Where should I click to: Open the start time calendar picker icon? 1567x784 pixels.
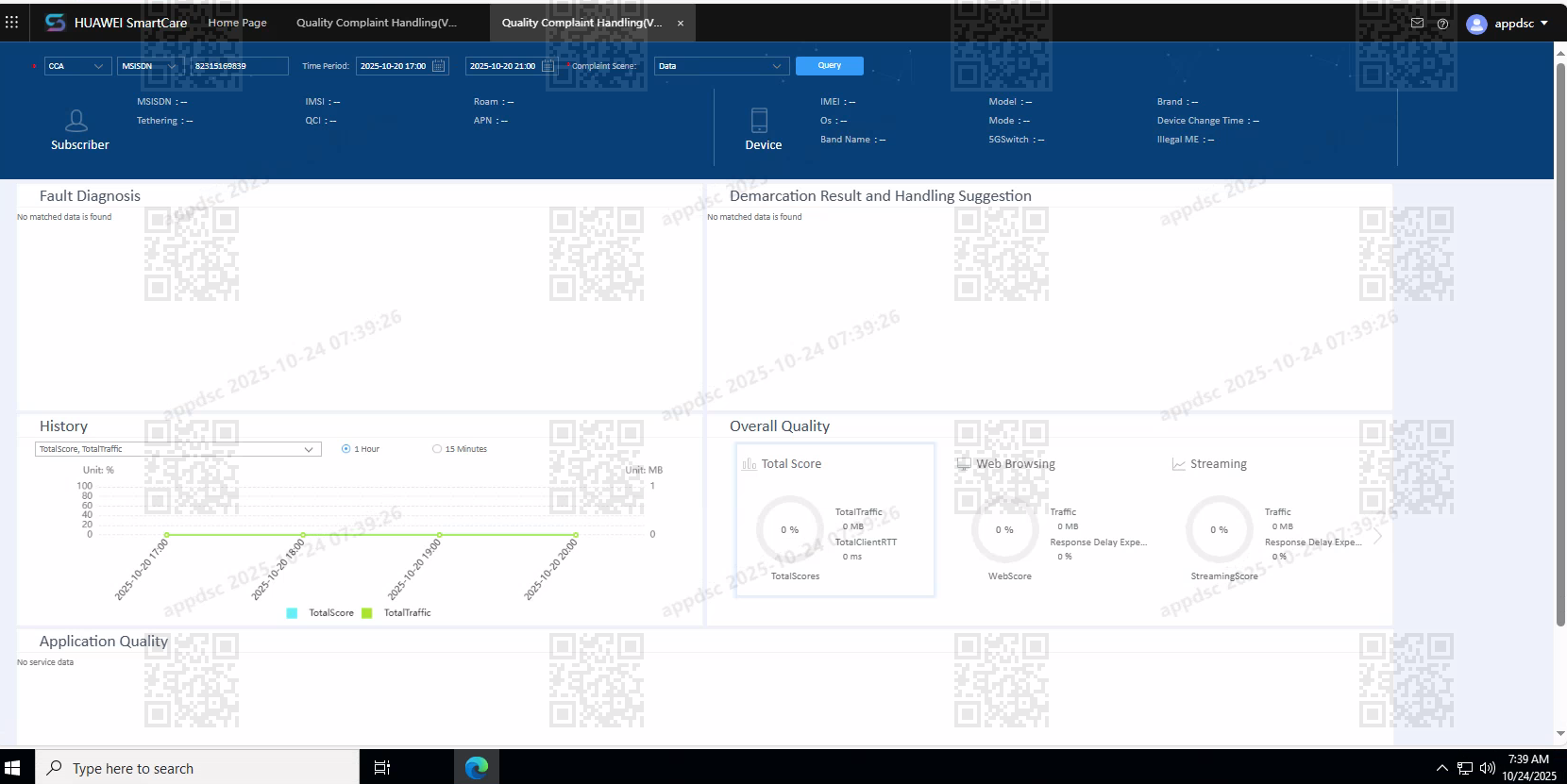coord(438,66)
